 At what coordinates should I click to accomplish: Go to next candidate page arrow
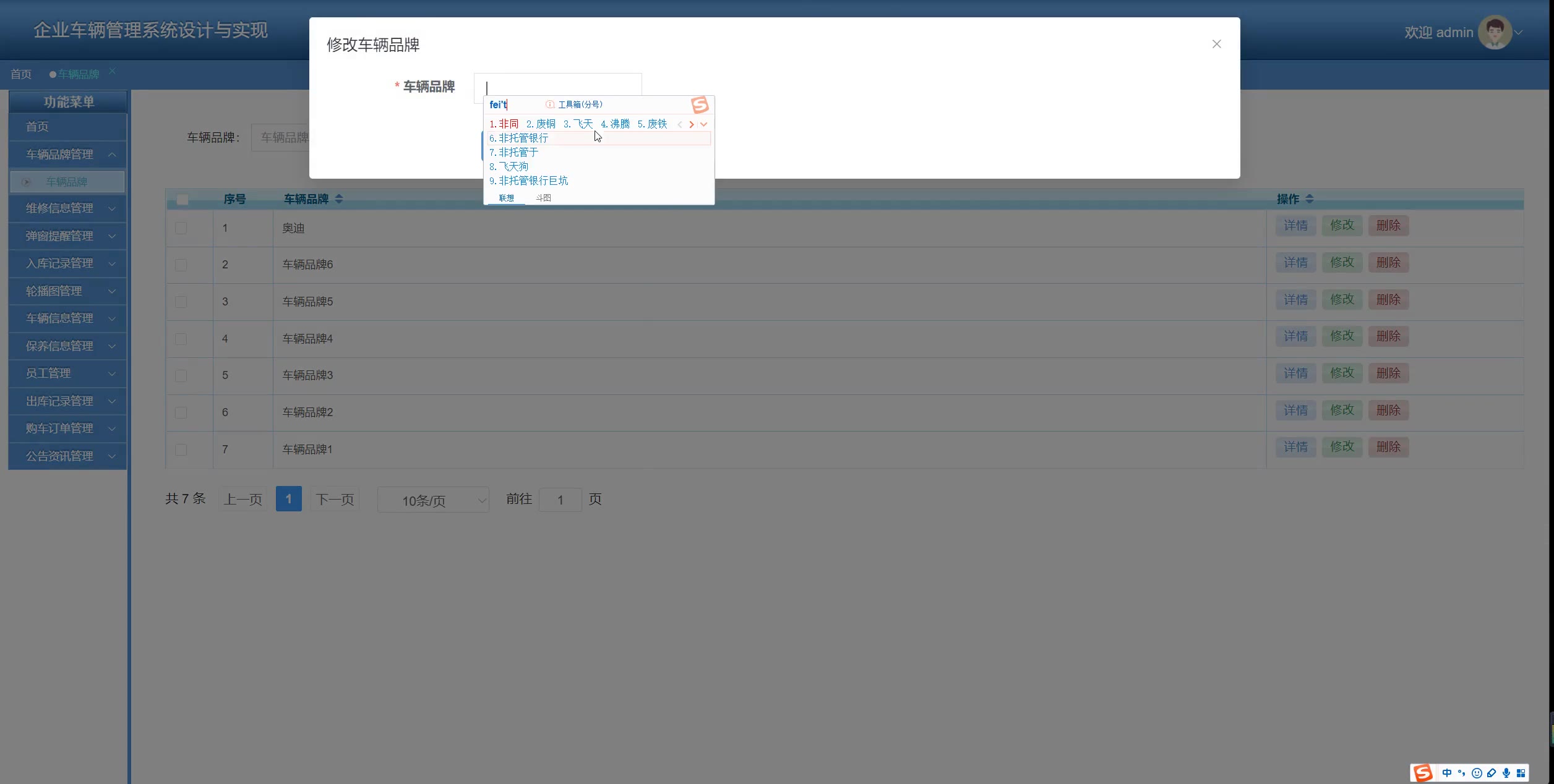pyautogui.click(x=692, y=124)
